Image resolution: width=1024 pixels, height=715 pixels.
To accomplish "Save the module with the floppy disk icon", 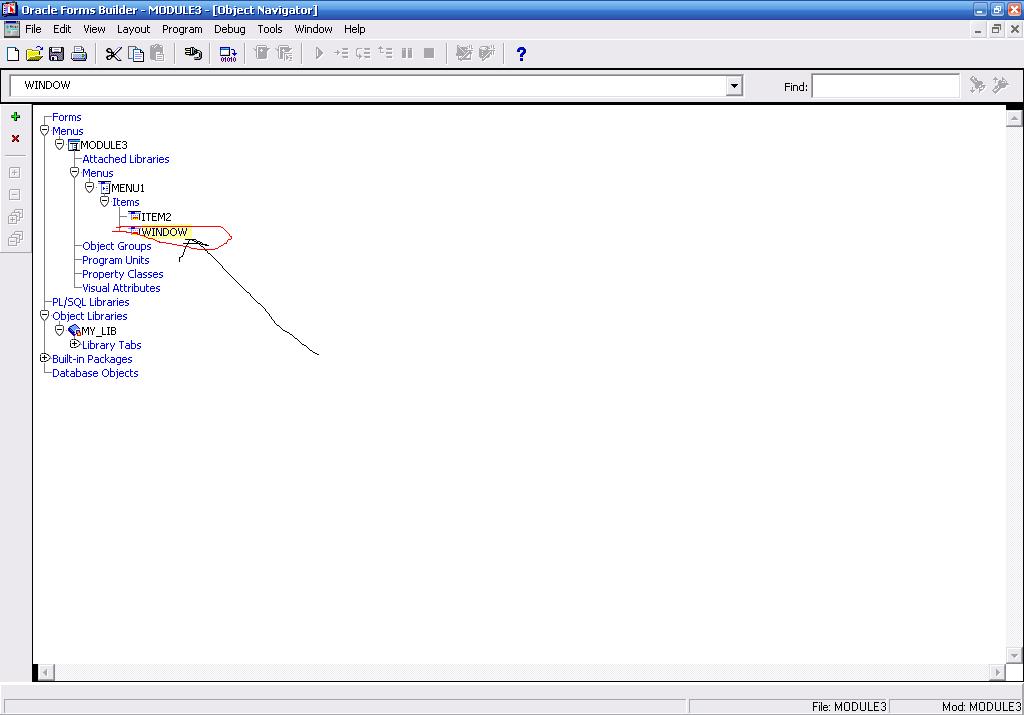I will [56, 54].
